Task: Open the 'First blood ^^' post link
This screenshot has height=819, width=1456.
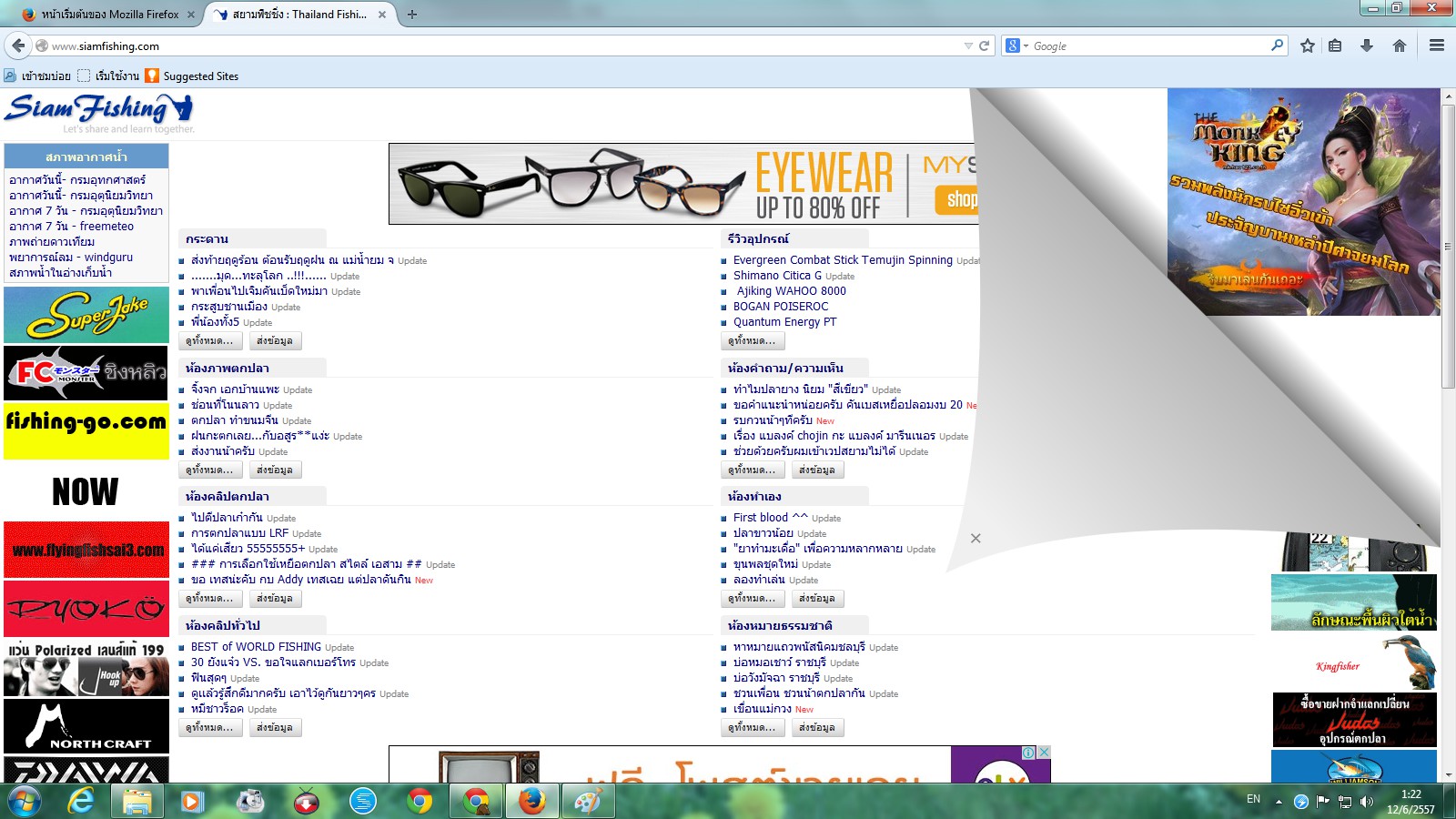Action: [770, 518]
